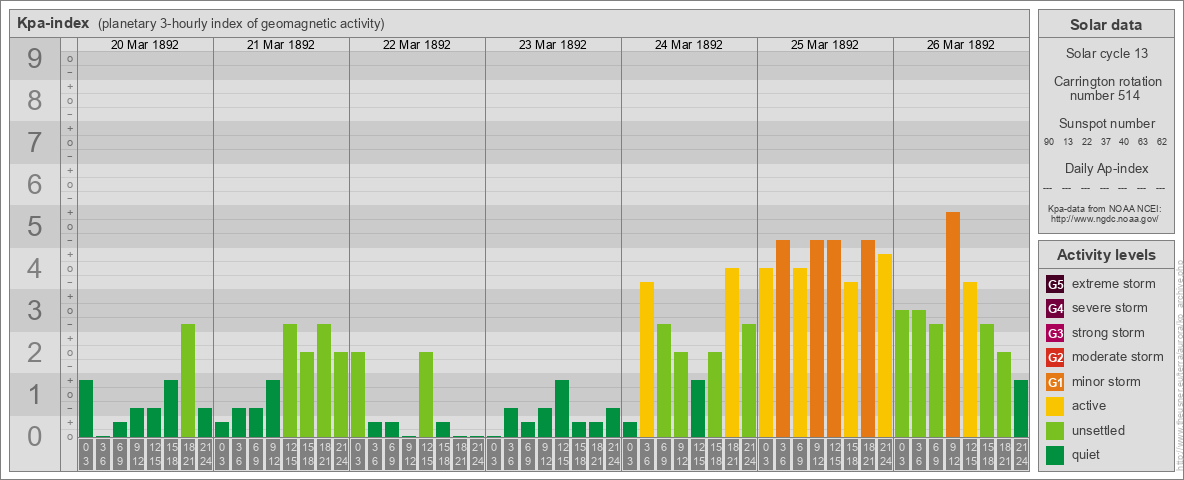This screenshot has width=1184, height=480.
Task: Click the G4 severe storm legend icon
Action: click(x=1055, y=309)
